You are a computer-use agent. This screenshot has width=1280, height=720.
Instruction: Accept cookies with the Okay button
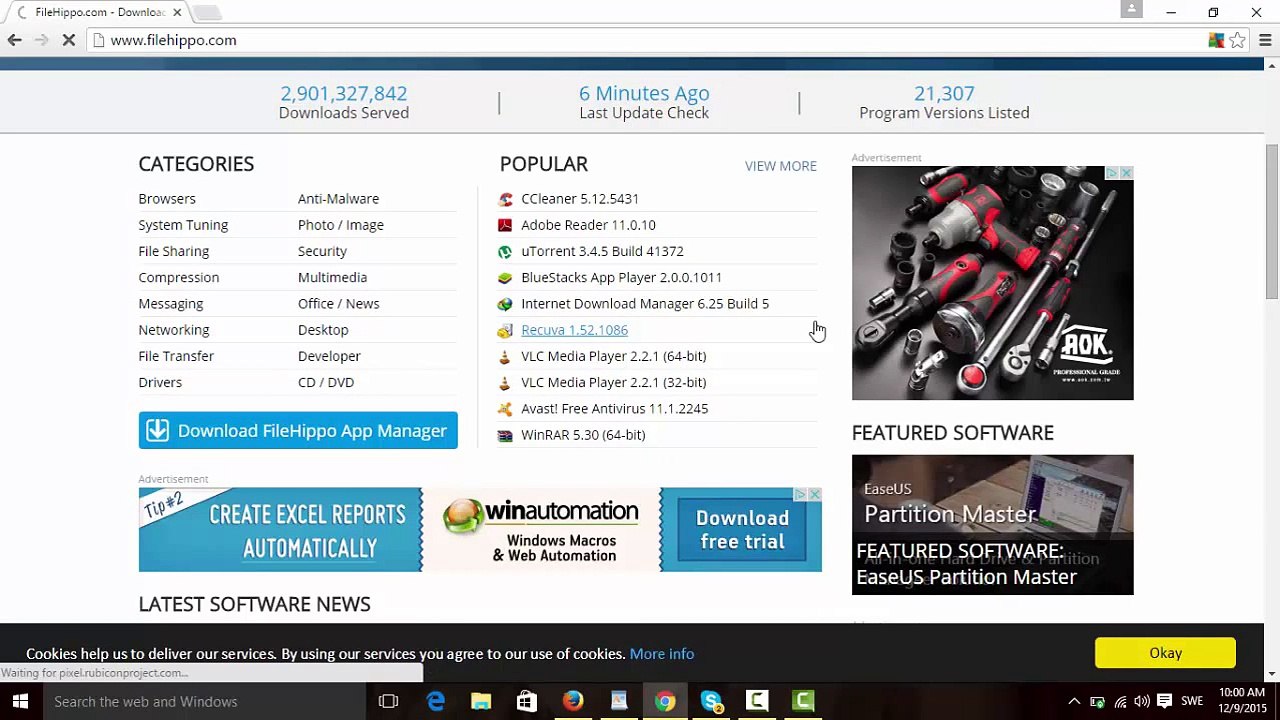point(1165,653)
